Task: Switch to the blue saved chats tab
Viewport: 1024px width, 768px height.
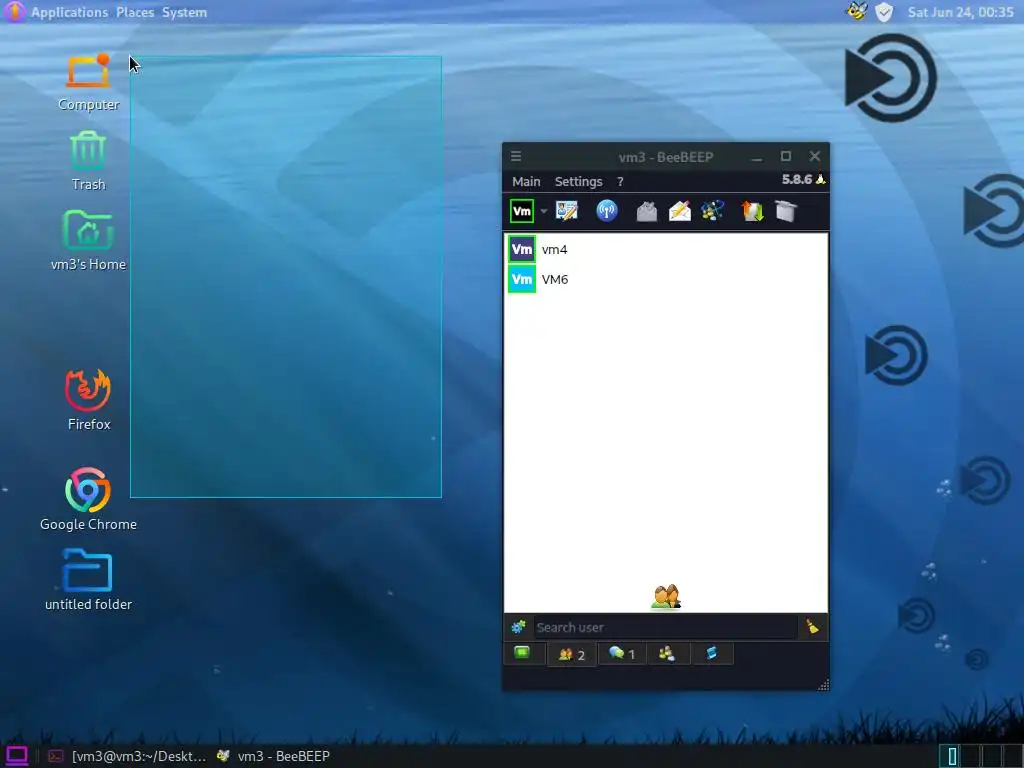Action: pos(712,653)
